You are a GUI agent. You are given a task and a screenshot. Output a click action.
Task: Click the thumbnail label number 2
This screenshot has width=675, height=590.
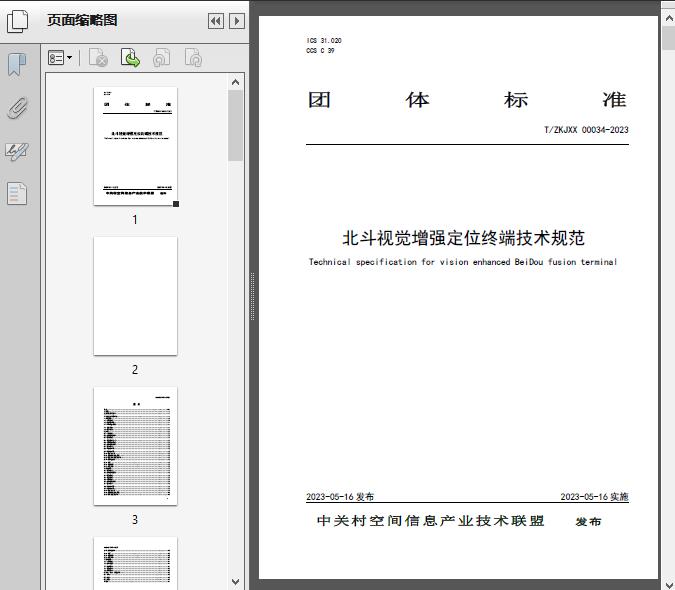tap(135, 369)
